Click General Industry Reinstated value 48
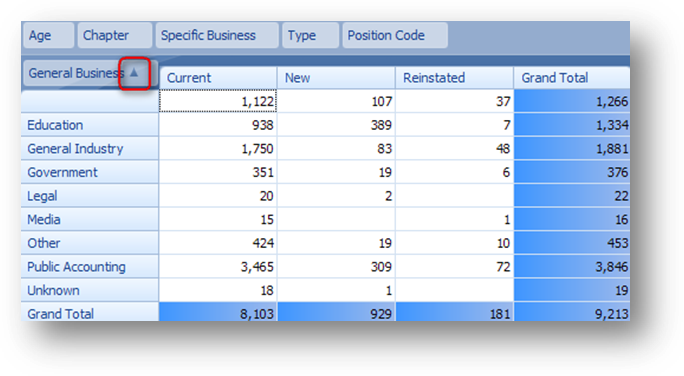Screen dimensions: 684x376 point(455,149)
